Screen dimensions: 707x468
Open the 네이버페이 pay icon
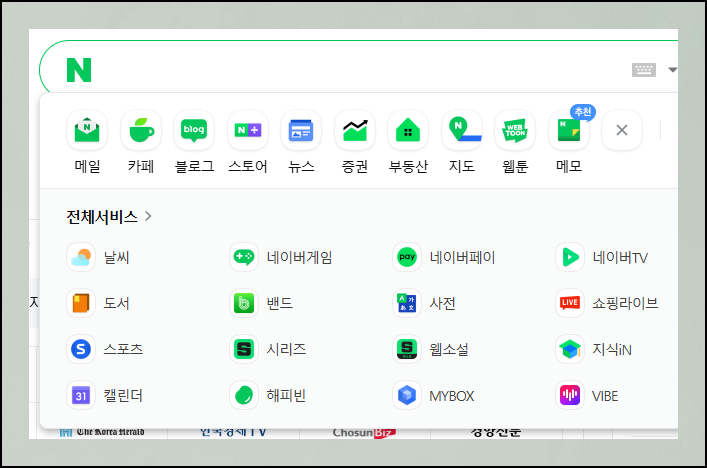point(407,257)
